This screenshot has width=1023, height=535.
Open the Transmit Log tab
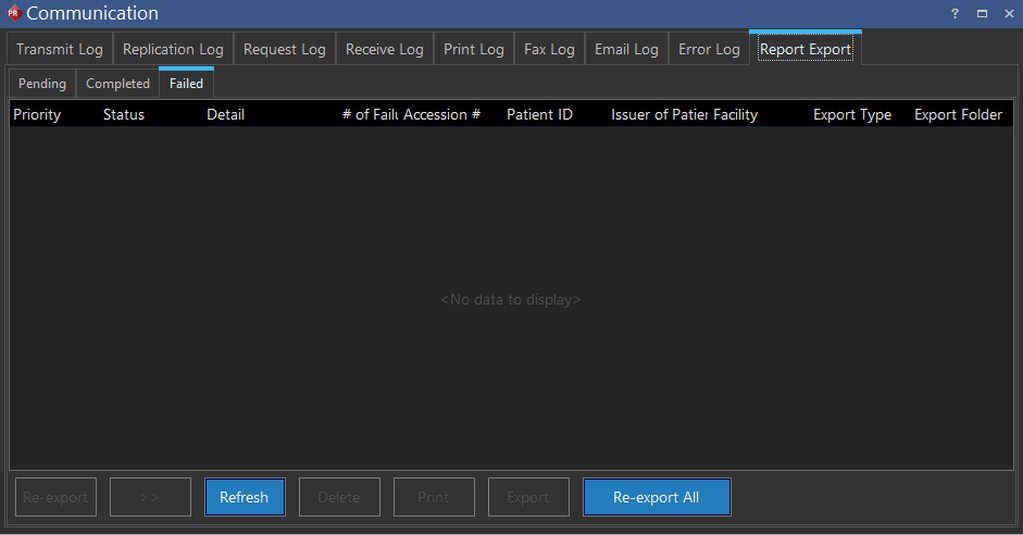pyautogui.click(x=59, y=49)
